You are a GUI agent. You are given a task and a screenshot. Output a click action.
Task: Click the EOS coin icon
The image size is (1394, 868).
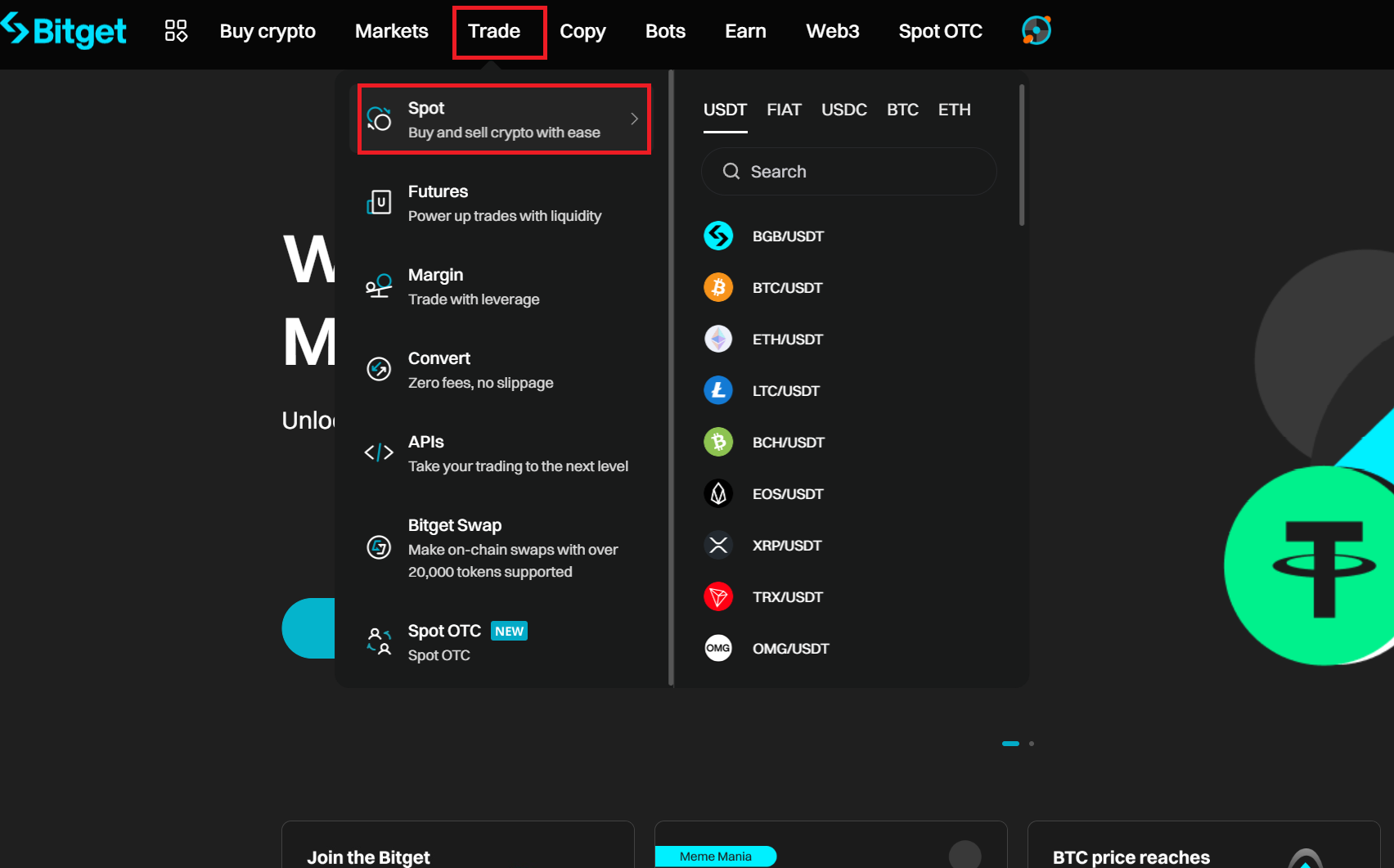(718, 493)
